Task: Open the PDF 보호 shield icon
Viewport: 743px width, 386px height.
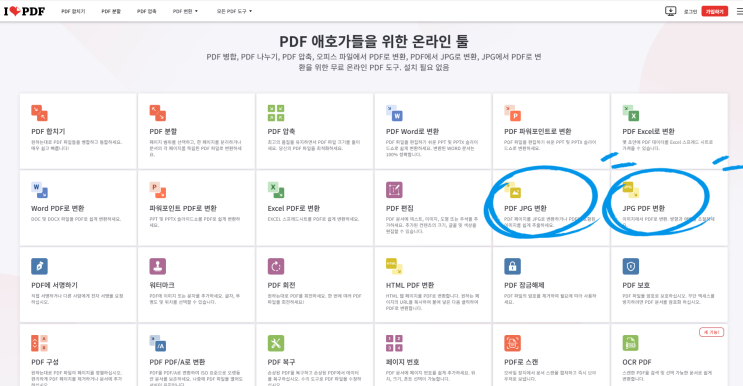Action: [631, 266]
